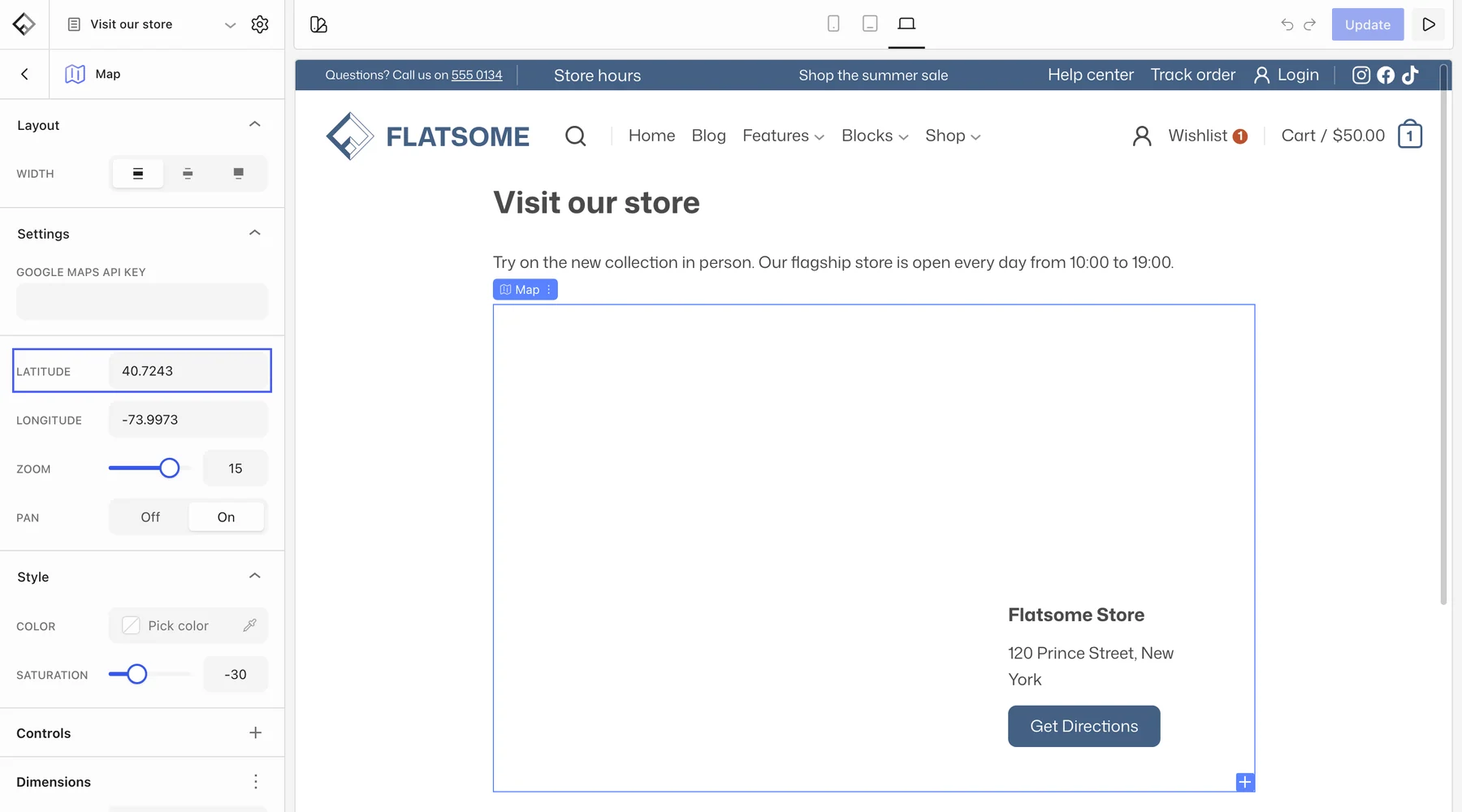Open the templates library icon
This screenshot has width=1462, height=812.
click(318, 24)
